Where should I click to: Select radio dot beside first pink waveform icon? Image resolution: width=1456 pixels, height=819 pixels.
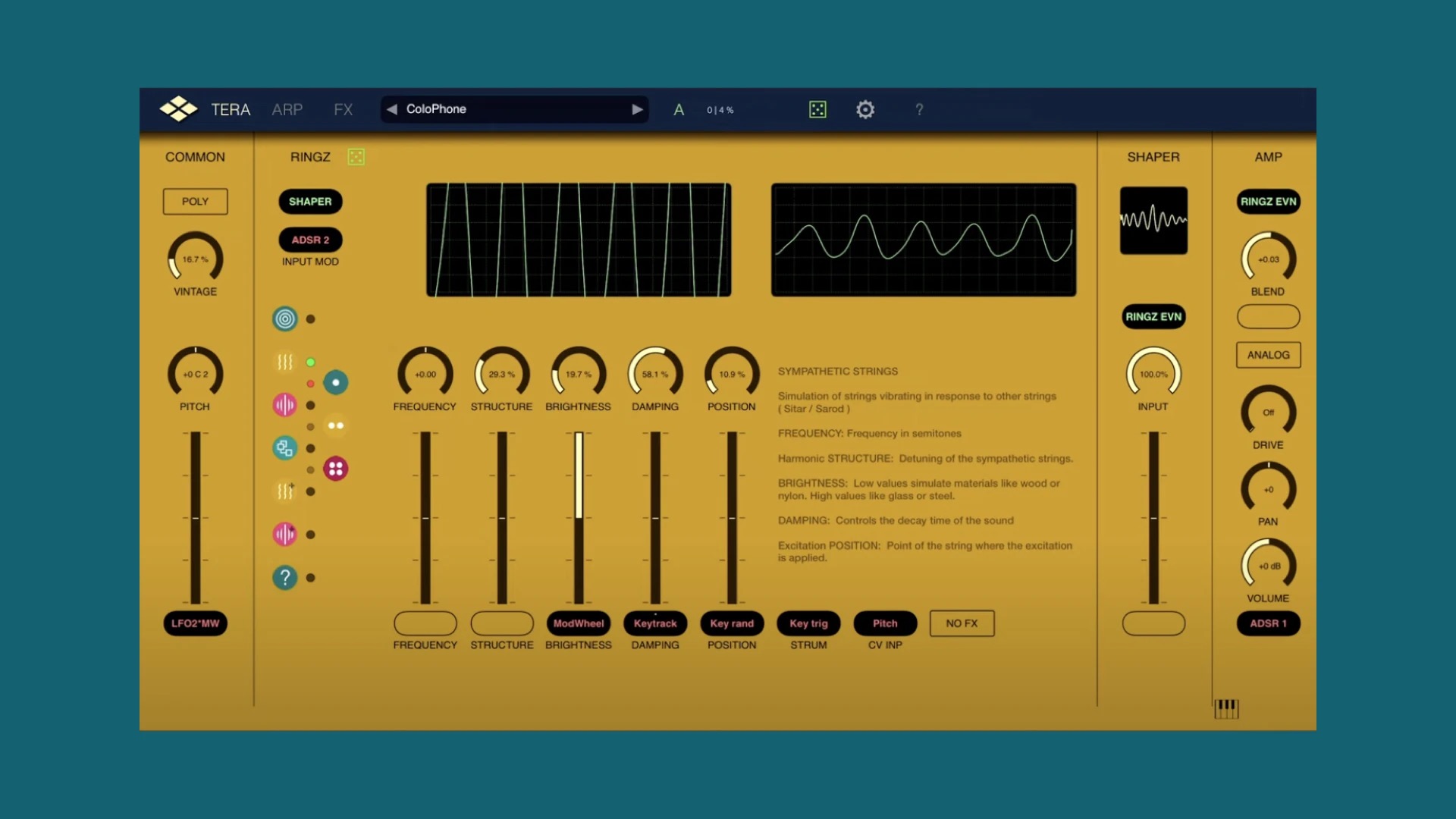click(x=310, y=406)
